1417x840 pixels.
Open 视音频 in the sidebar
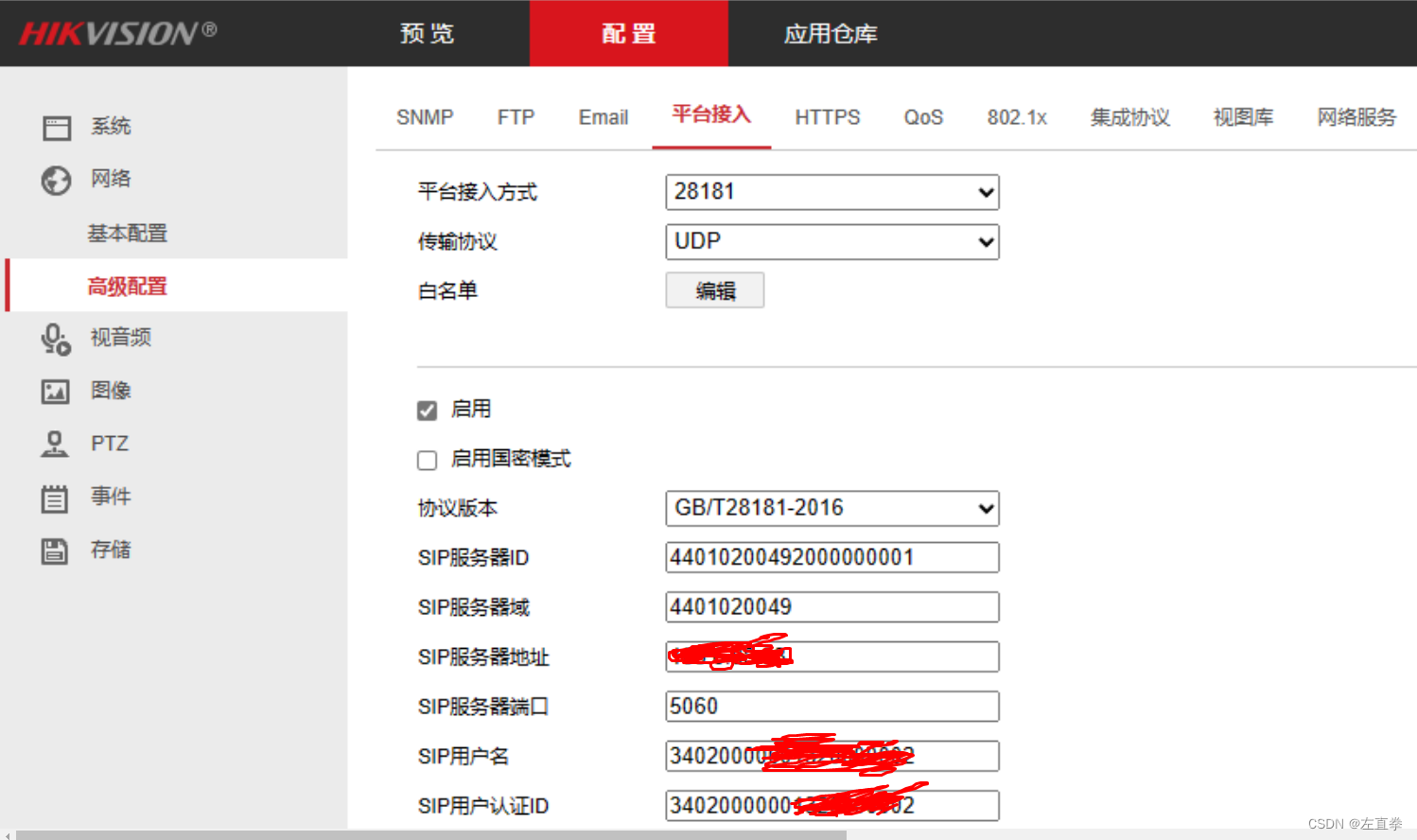120,338
